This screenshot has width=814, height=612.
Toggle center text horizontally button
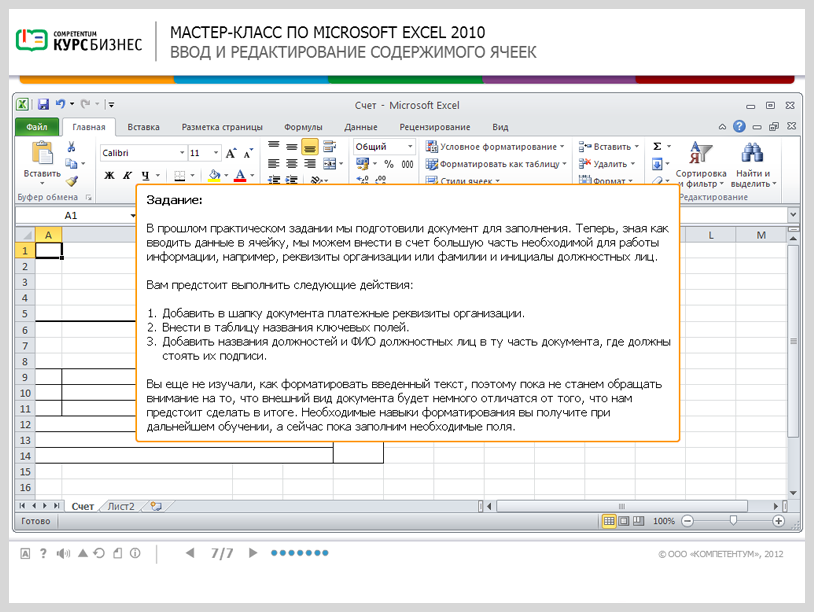(292, 164)
